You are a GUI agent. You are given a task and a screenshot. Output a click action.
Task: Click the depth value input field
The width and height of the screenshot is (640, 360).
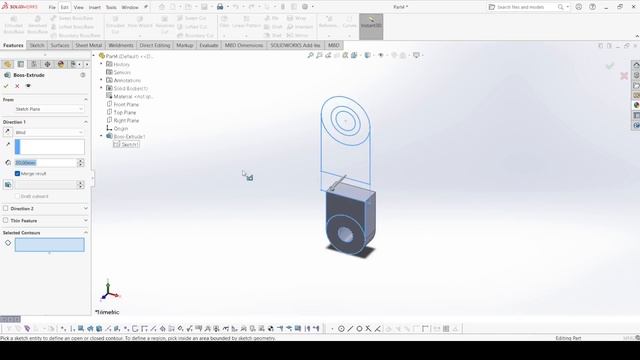coord(45,163)
